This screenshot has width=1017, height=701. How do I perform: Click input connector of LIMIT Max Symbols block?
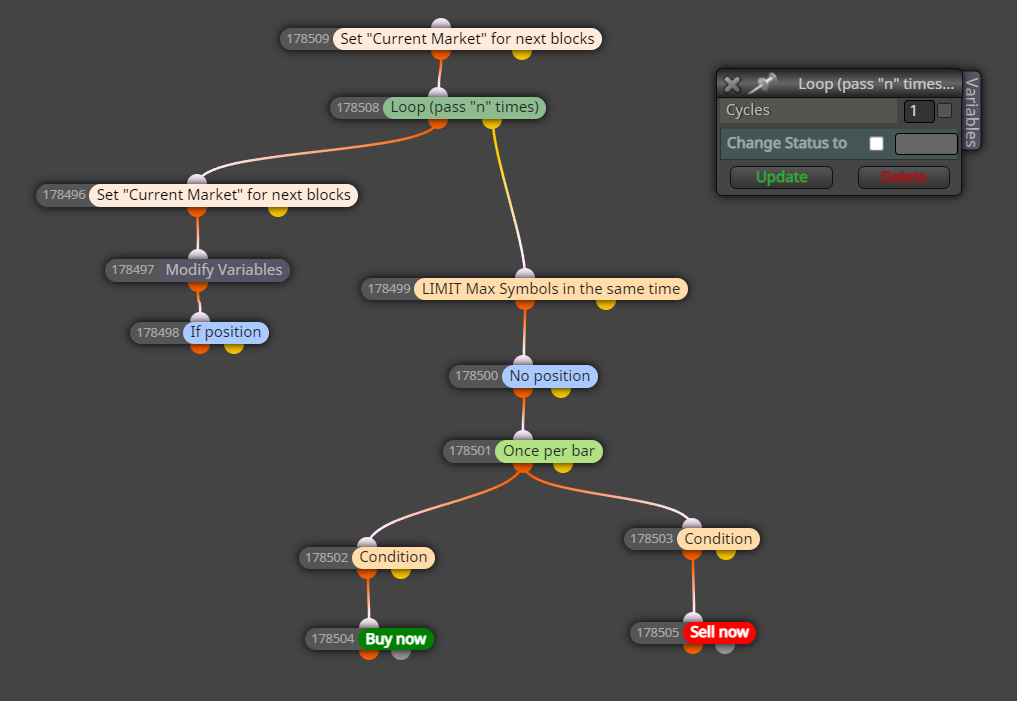[x=524, y=274]
